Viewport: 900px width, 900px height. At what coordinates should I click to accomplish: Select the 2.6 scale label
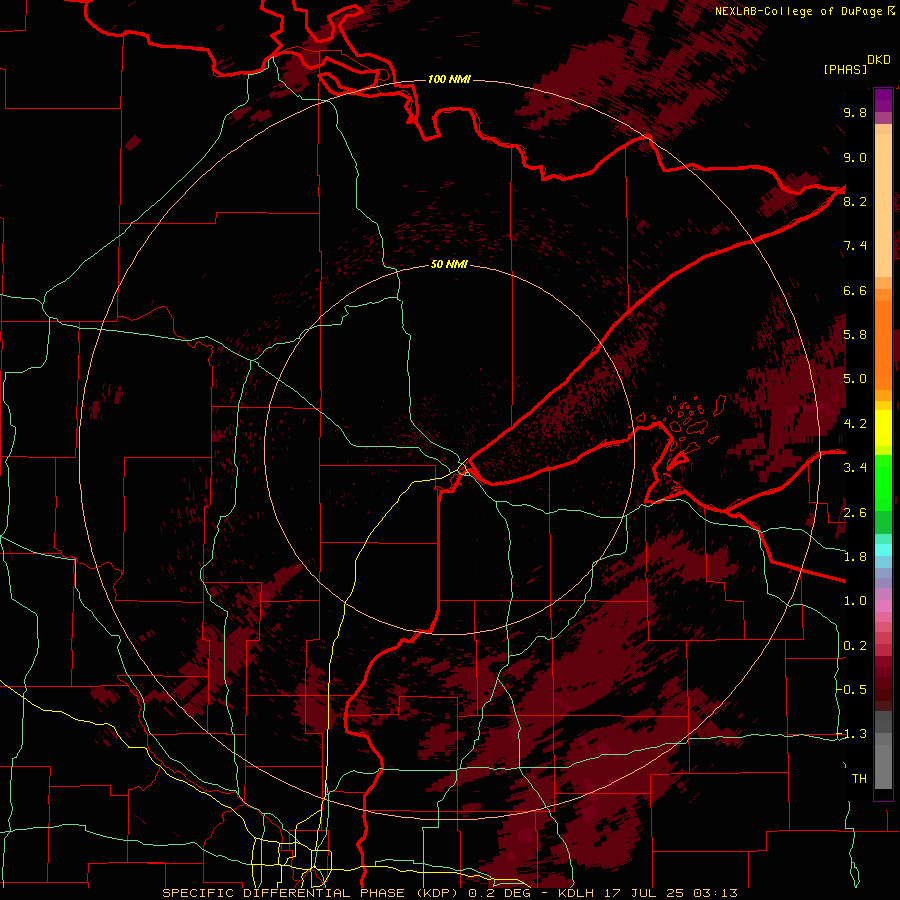pos(855,513)
